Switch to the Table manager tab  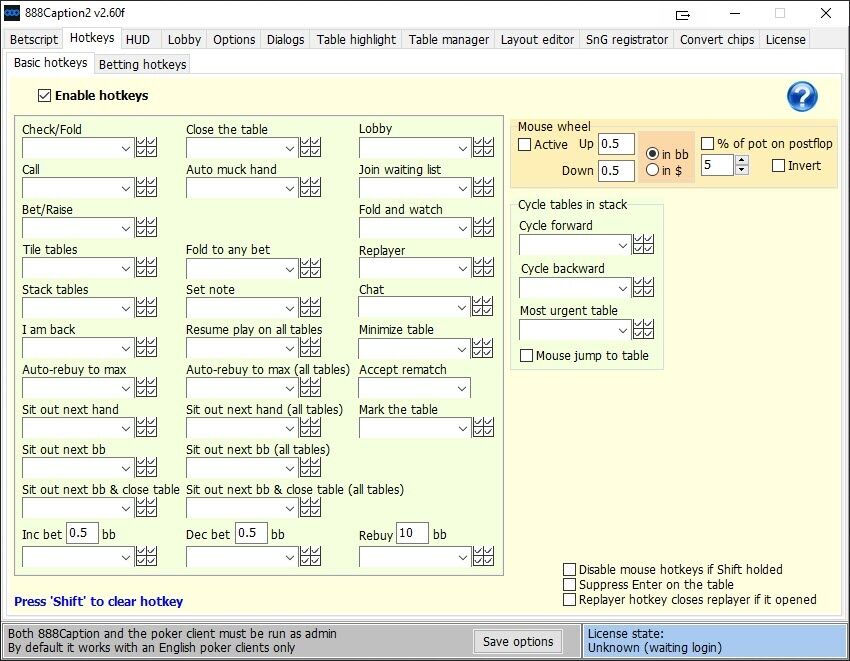448,40
